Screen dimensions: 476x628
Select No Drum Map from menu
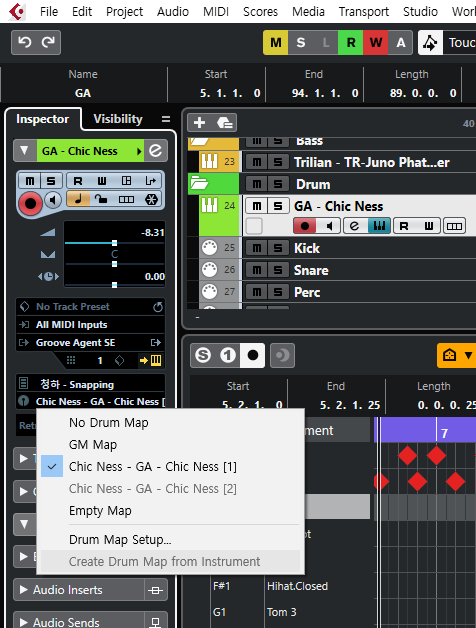pos(170,423)
